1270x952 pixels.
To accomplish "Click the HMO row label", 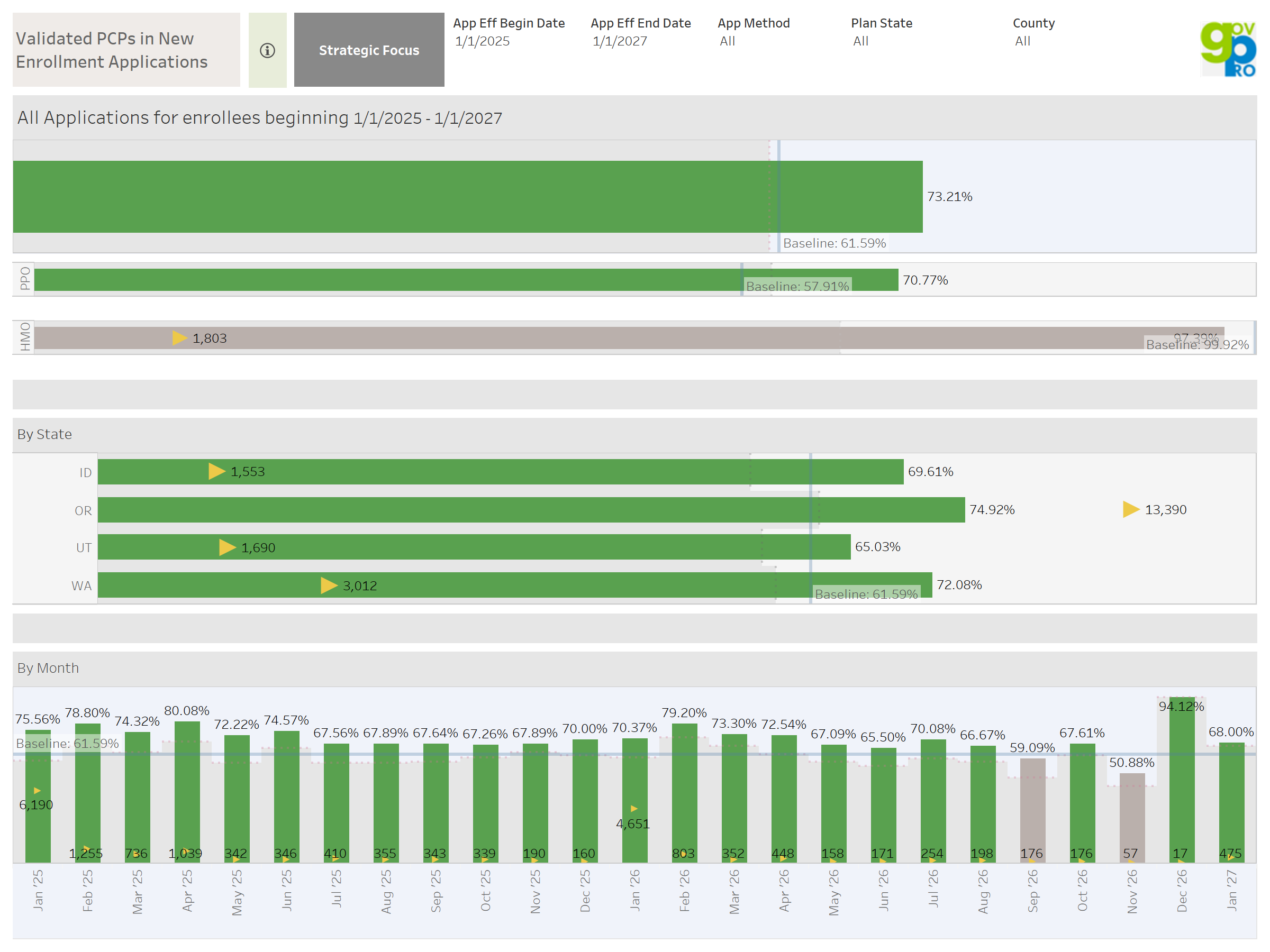I will (x=25, y=337).
